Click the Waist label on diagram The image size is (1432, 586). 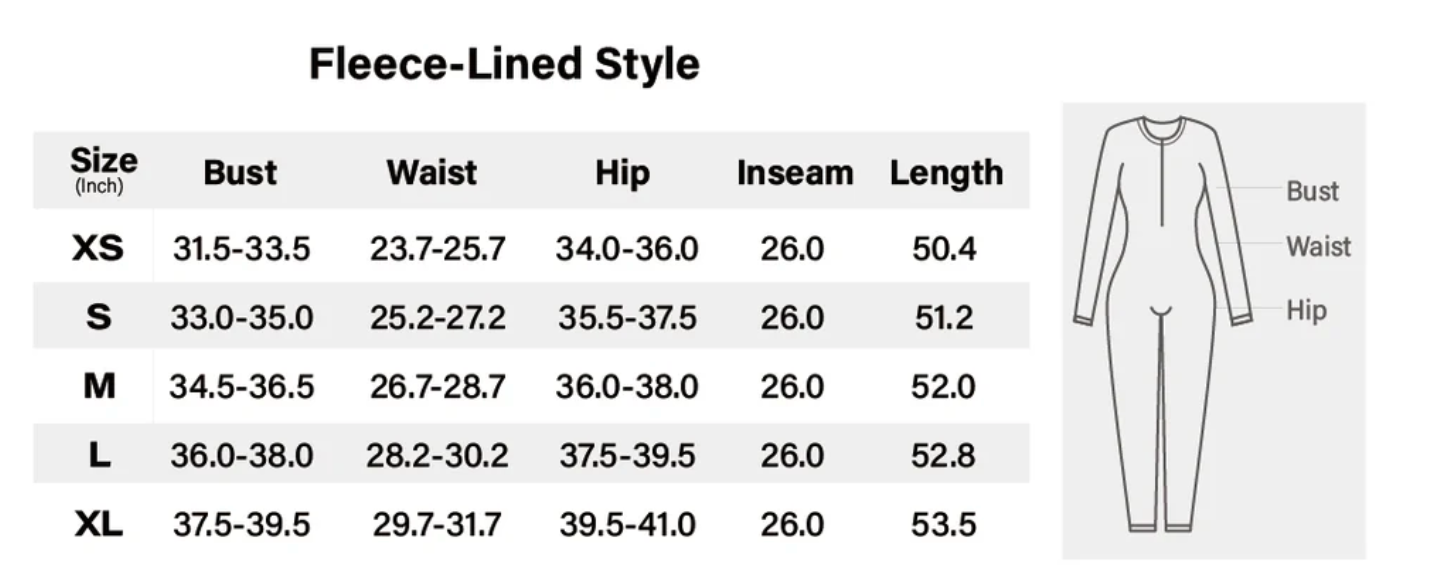pos(1318,246)
